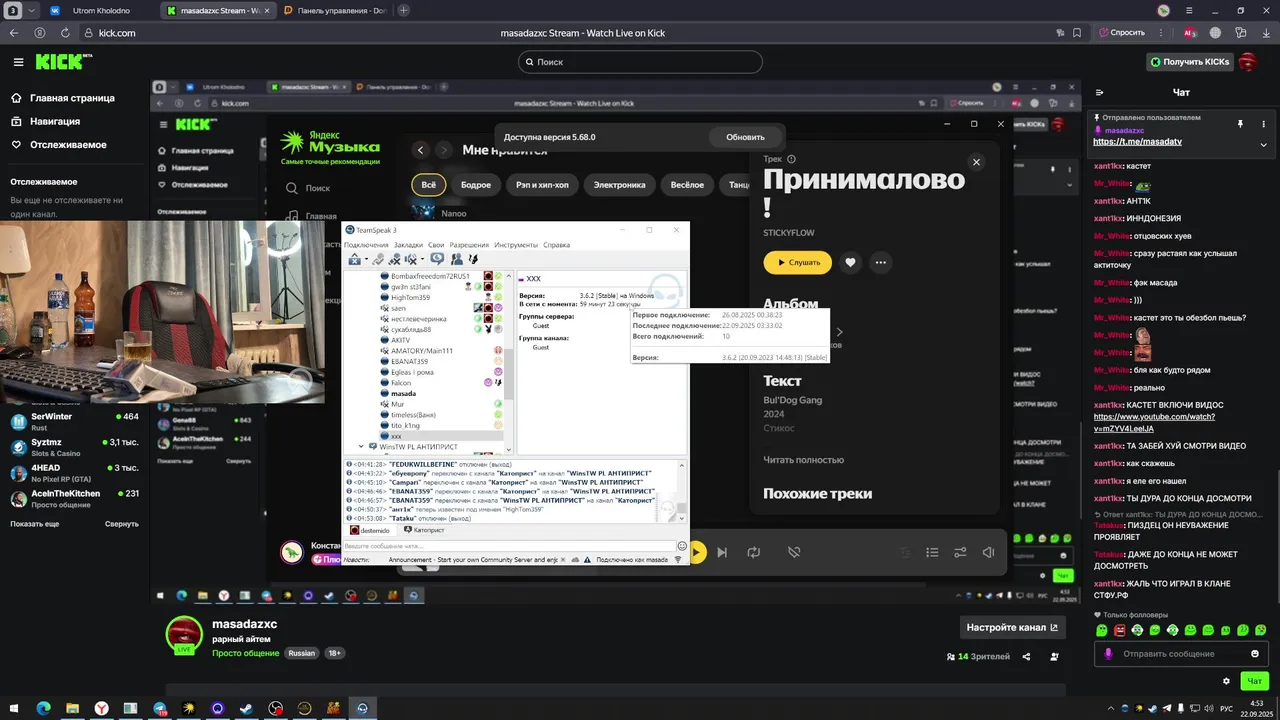Click the Настройте канал button
Image resolution: width=1280 pixels, height=720 pixels.
click(1012, 628)
